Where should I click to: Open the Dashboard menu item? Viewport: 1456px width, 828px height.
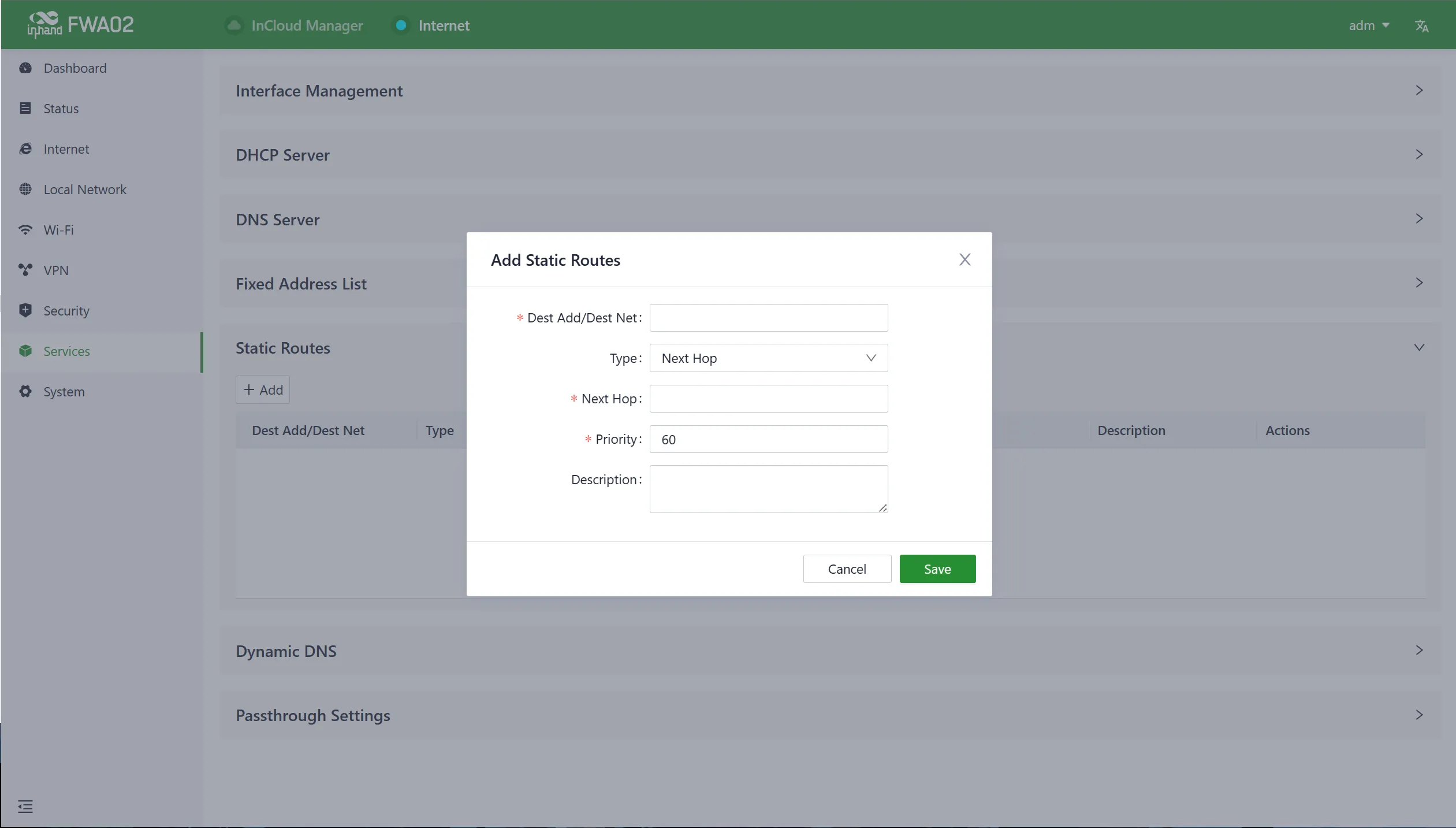(x=102, y=68)
